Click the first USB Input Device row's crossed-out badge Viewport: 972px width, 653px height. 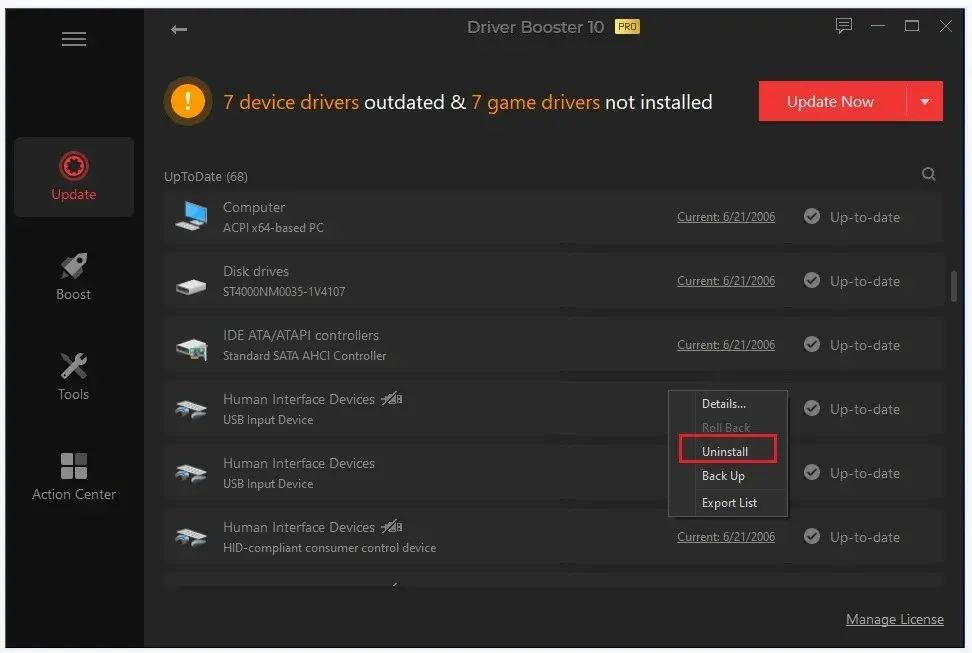click(x=392, y=398)
